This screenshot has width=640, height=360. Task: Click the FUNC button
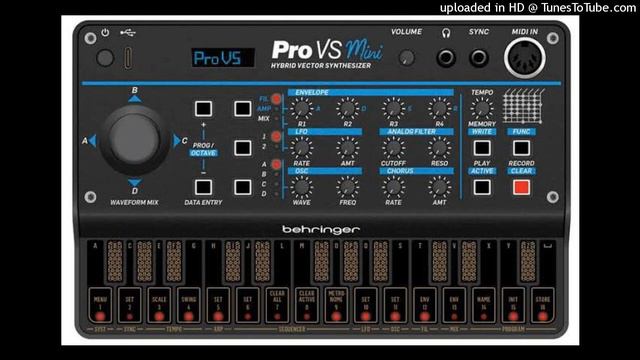tap(521, 148)
